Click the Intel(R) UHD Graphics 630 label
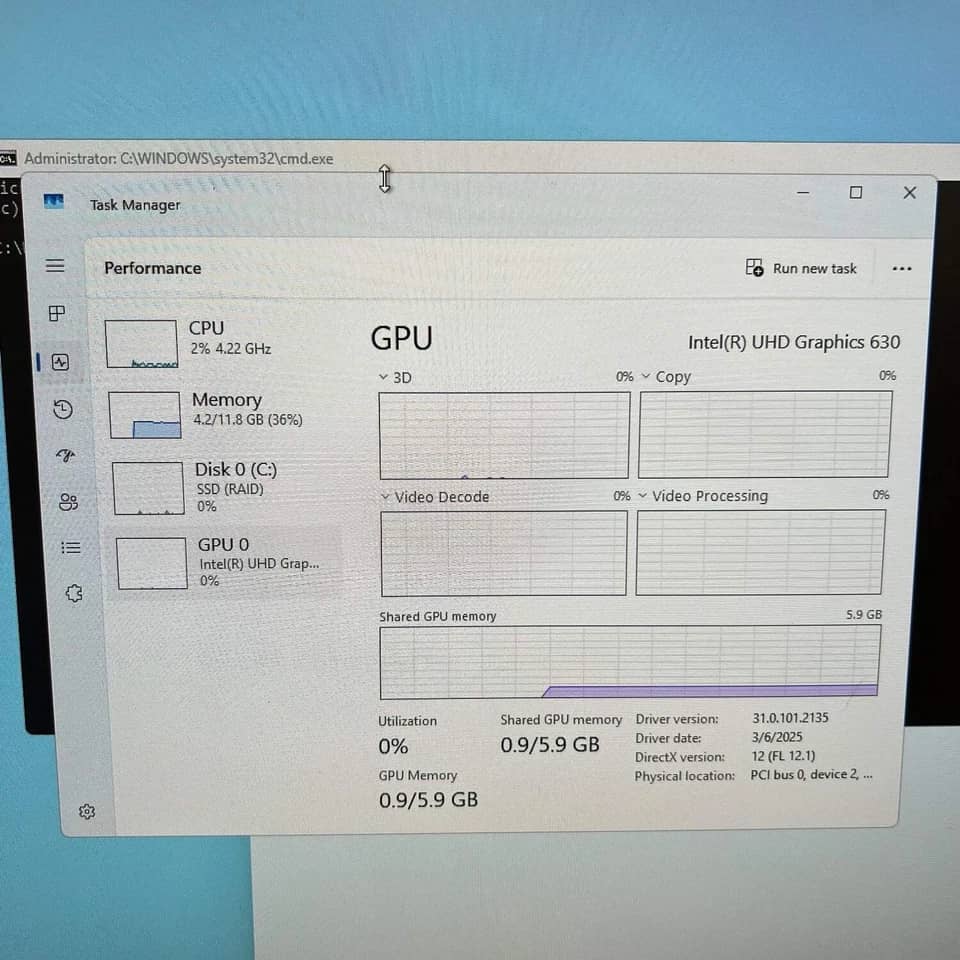The width and height of the screenshot is (960, 960). (x=794, y=342)
